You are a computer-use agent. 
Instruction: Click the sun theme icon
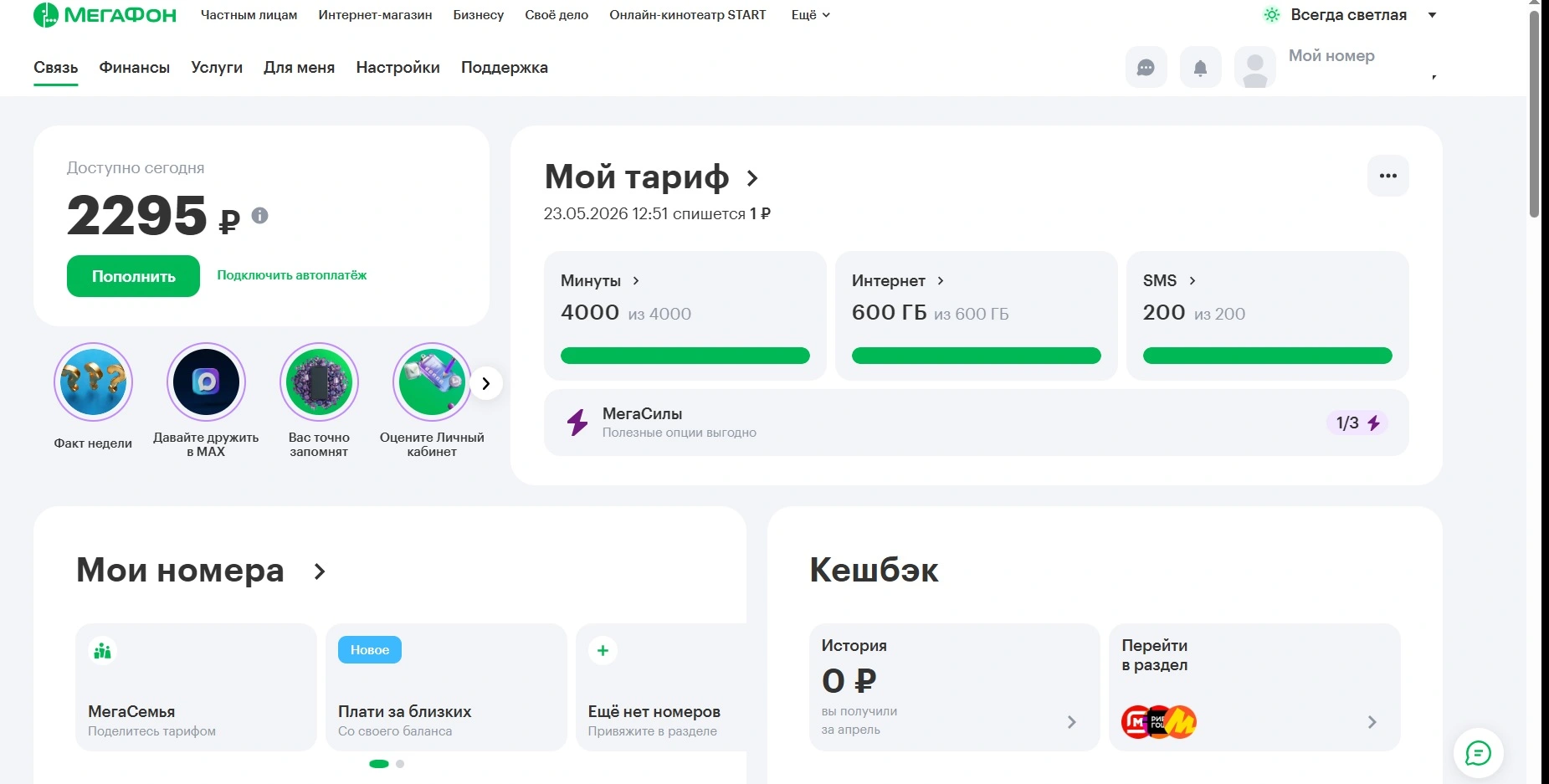click(1271, 15)
